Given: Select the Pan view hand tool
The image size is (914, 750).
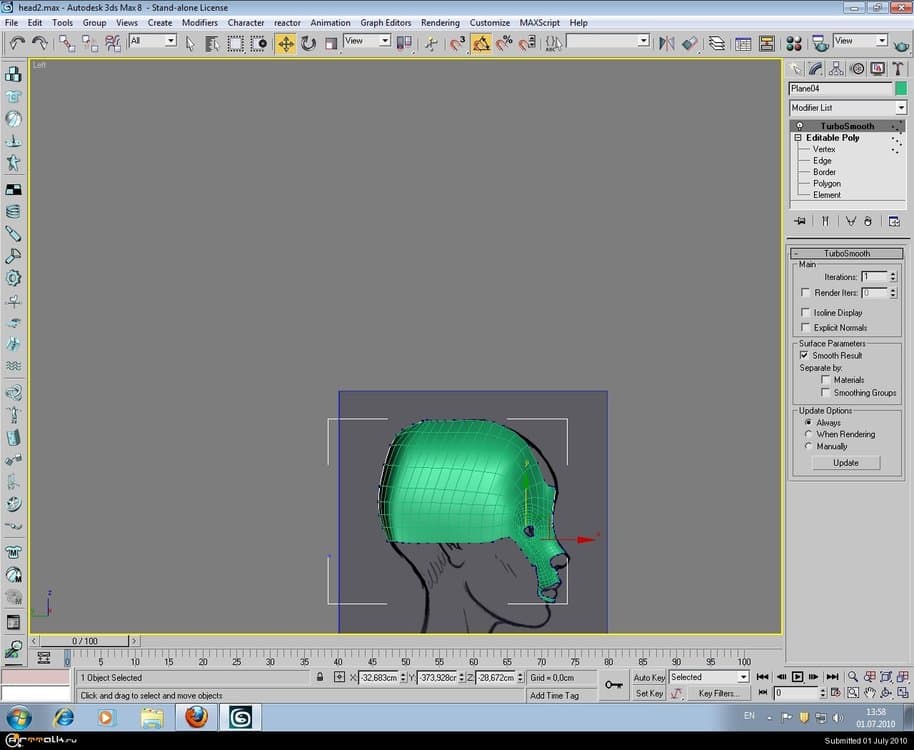Looking at the screenshot, I should [871, 693].
